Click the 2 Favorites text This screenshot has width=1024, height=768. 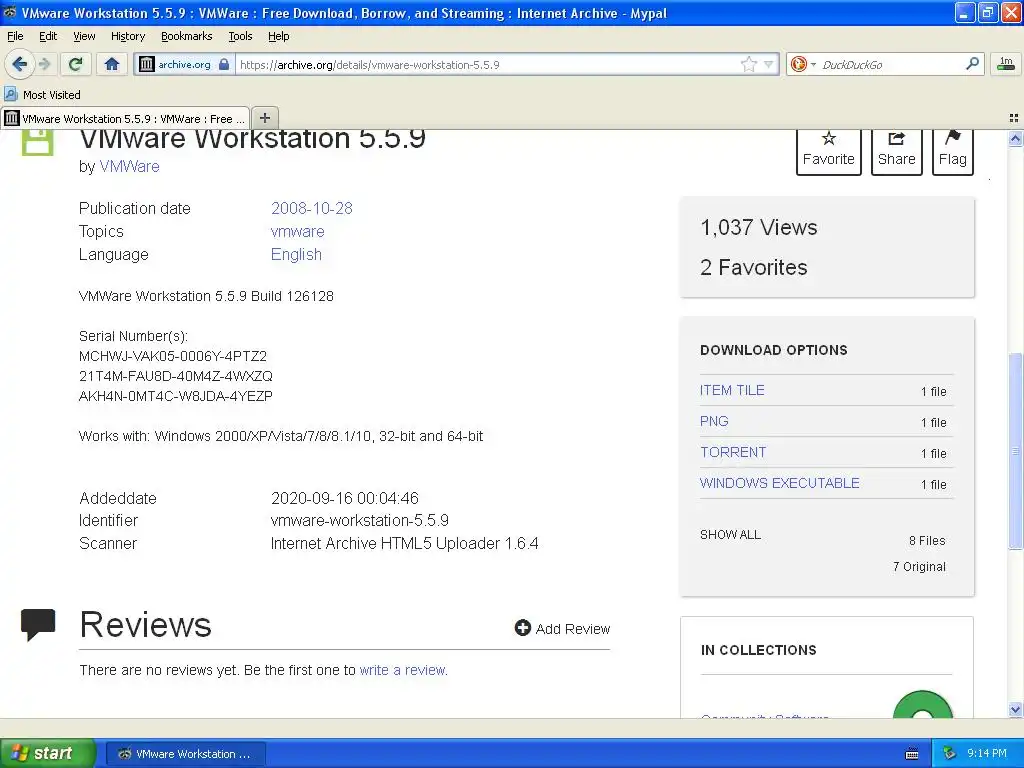point(754,267)
